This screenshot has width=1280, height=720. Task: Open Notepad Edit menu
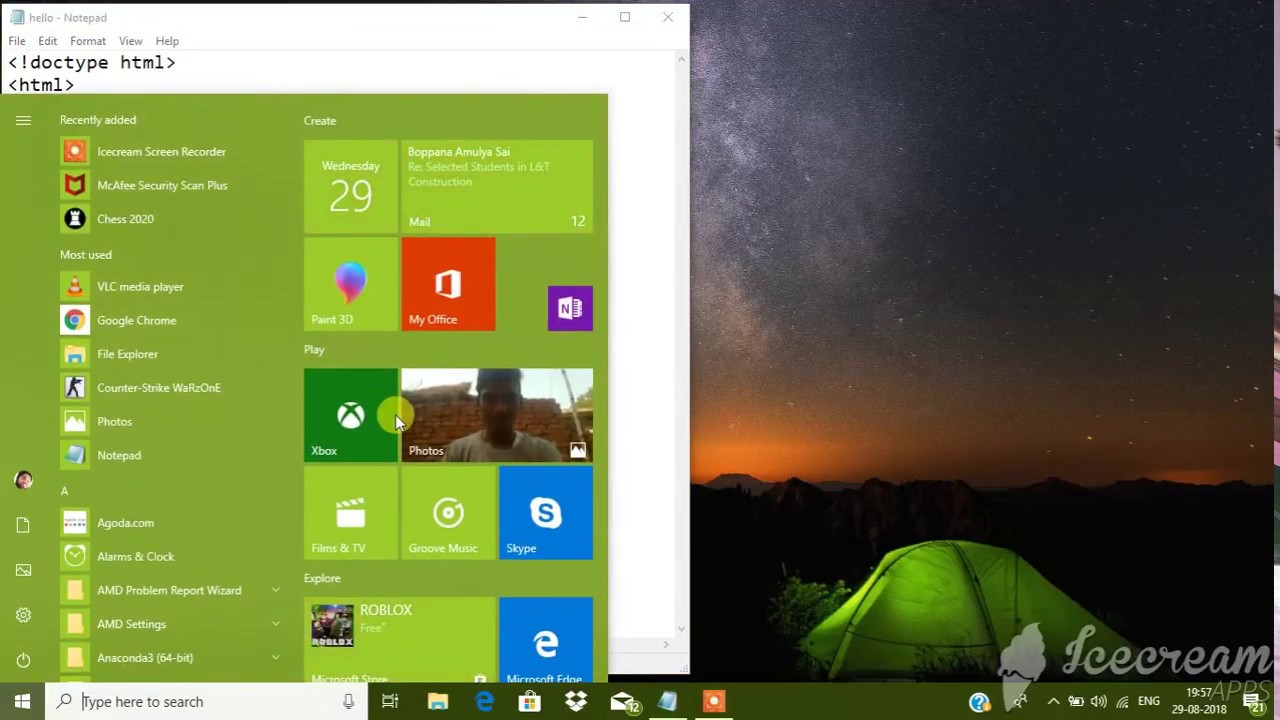[47, 41]
